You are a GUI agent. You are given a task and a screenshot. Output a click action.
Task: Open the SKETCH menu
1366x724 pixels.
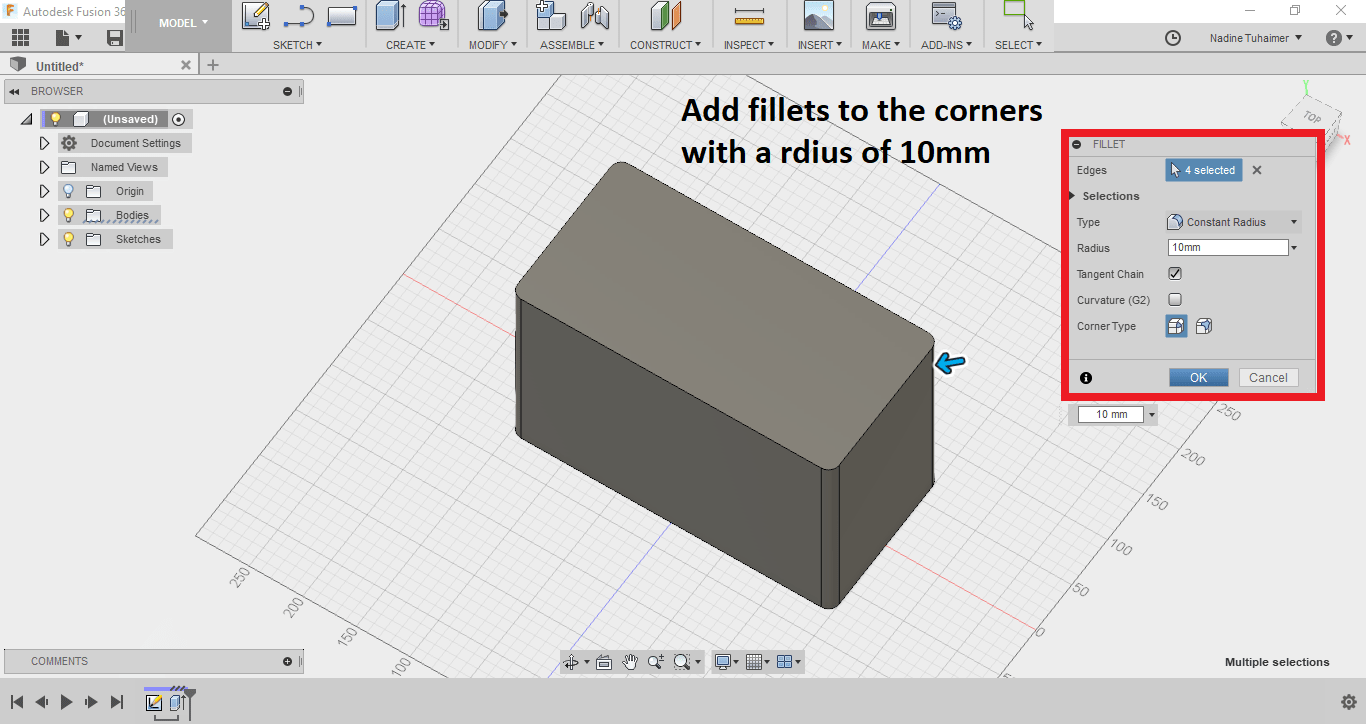click(298, 45)
